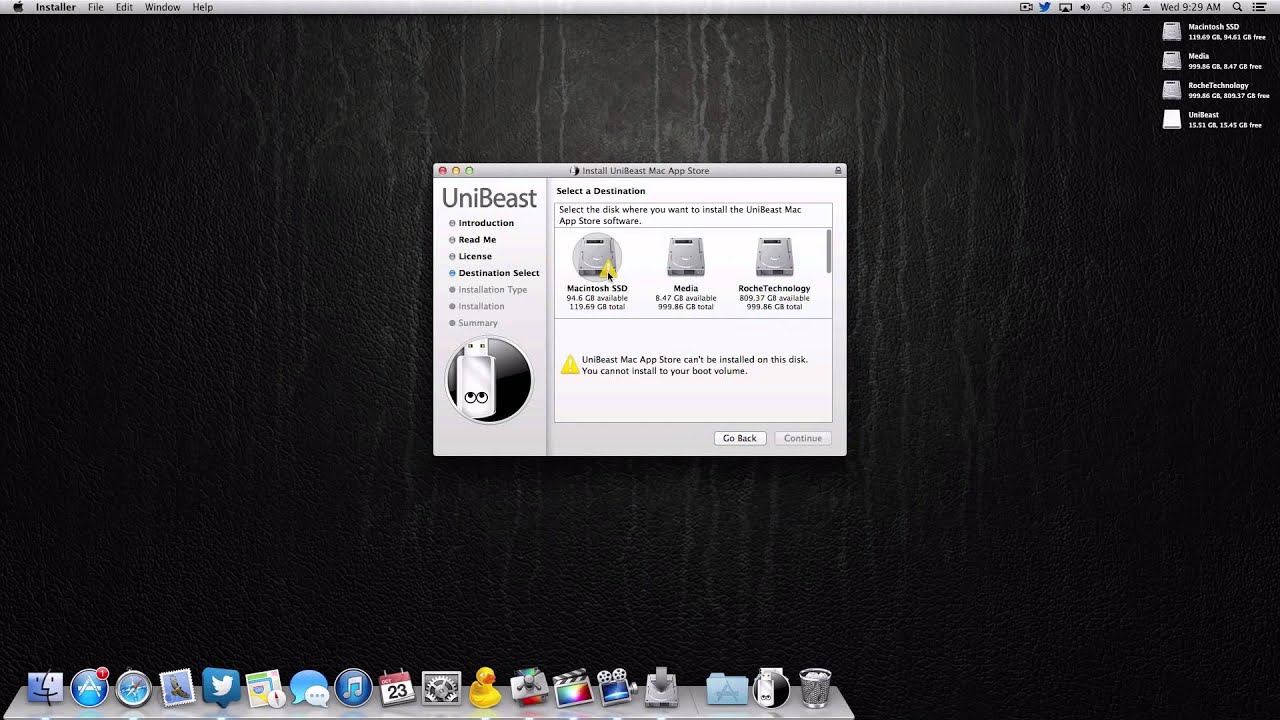Click the UniBeast USB drive logo
The height and width of the screenshot is (720, 1280).
tap(489, 379)
